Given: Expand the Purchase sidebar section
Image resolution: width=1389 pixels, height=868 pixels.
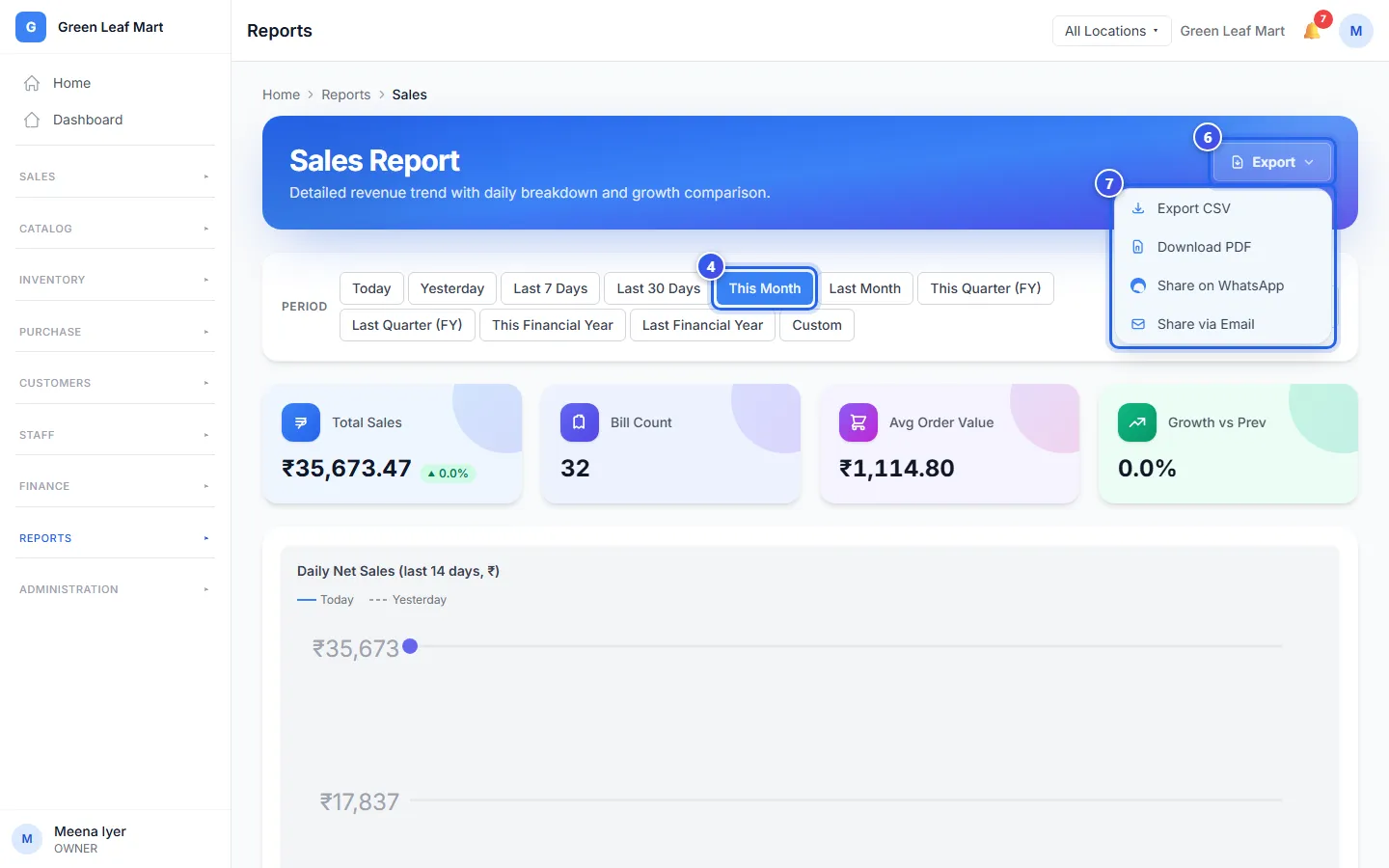Looking at the screenshot, I should pyautogui.click(x=116, y=332).
